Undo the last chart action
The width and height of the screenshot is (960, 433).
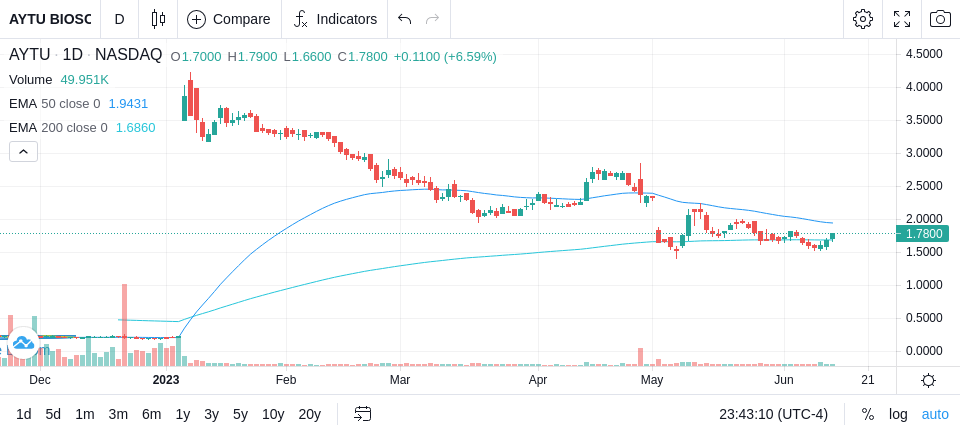click(x=404, y=19)
